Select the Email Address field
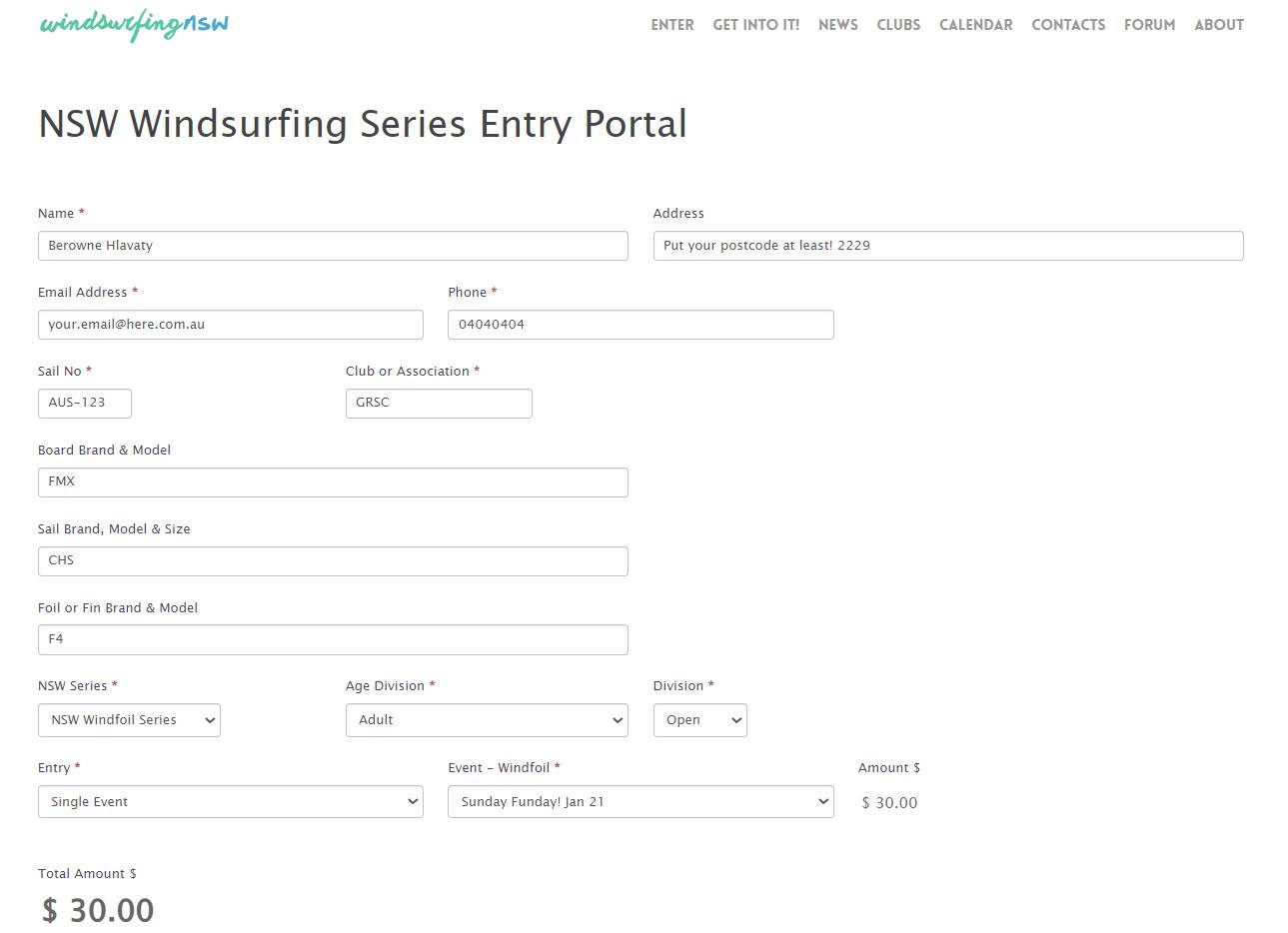The width and height of the screenshot is (1288, 933). [230, 325]
